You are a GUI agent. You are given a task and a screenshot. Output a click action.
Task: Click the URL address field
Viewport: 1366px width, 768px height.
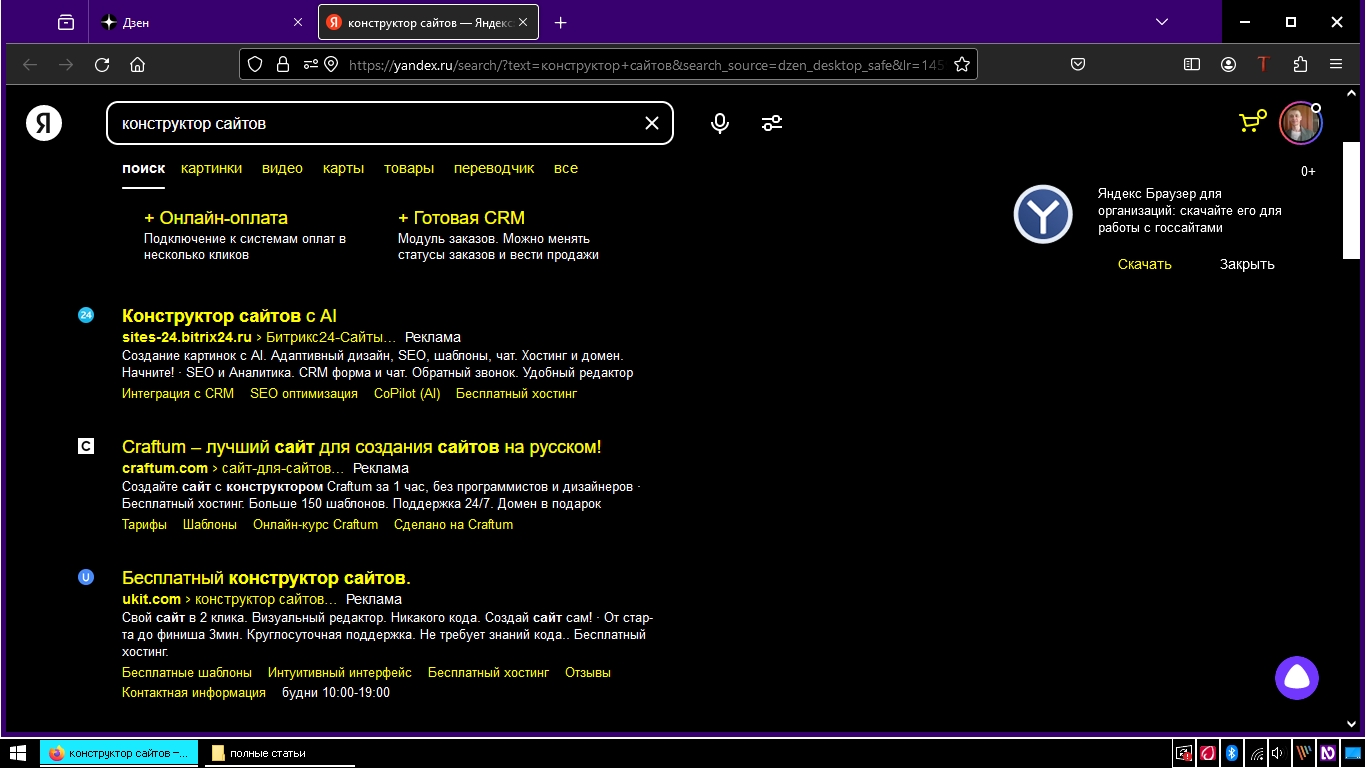[645, 64]
